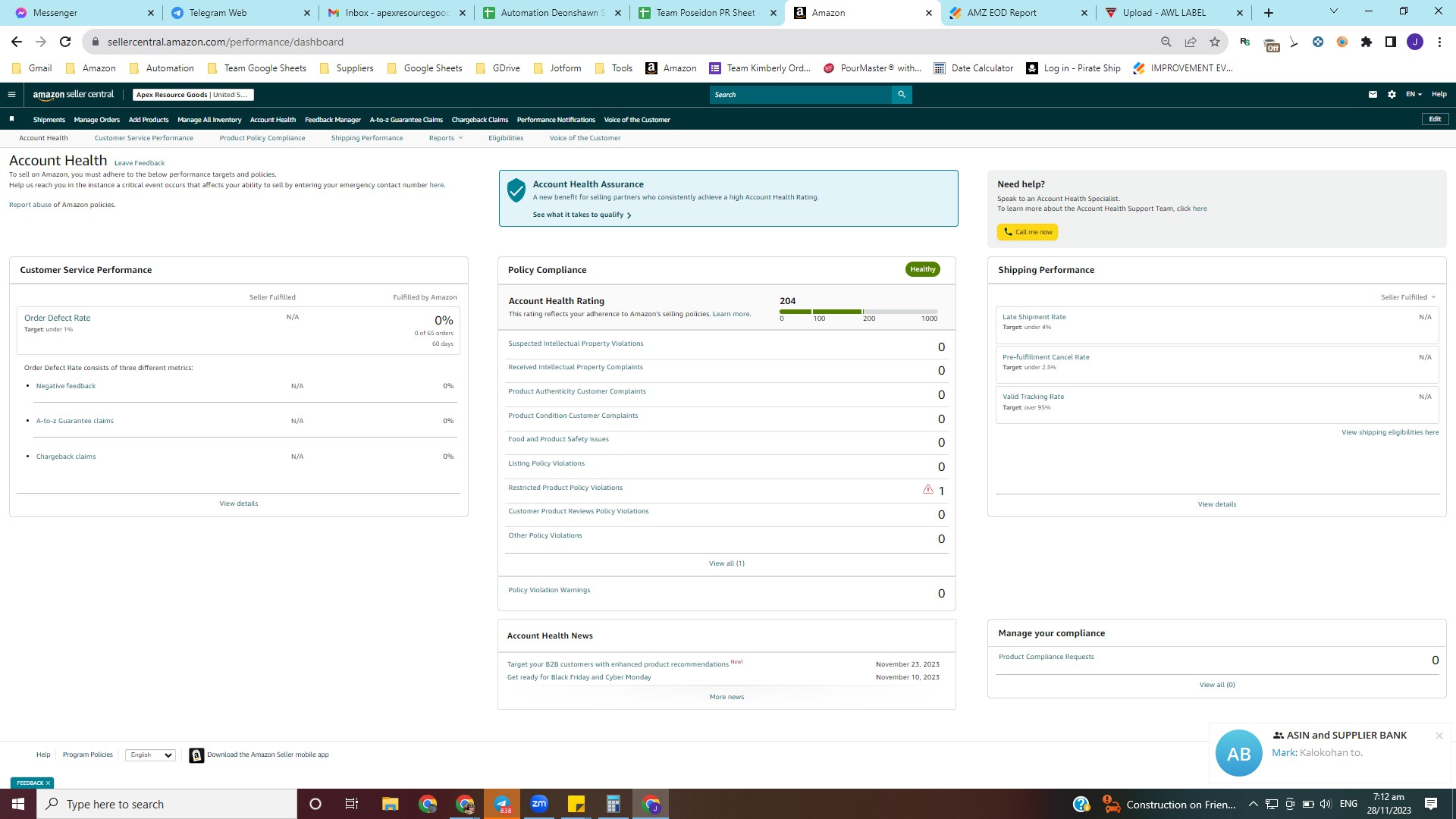Open the Late Shipment Rate link
Viewport: 1456px width, 819px height.
(1034, 317)
